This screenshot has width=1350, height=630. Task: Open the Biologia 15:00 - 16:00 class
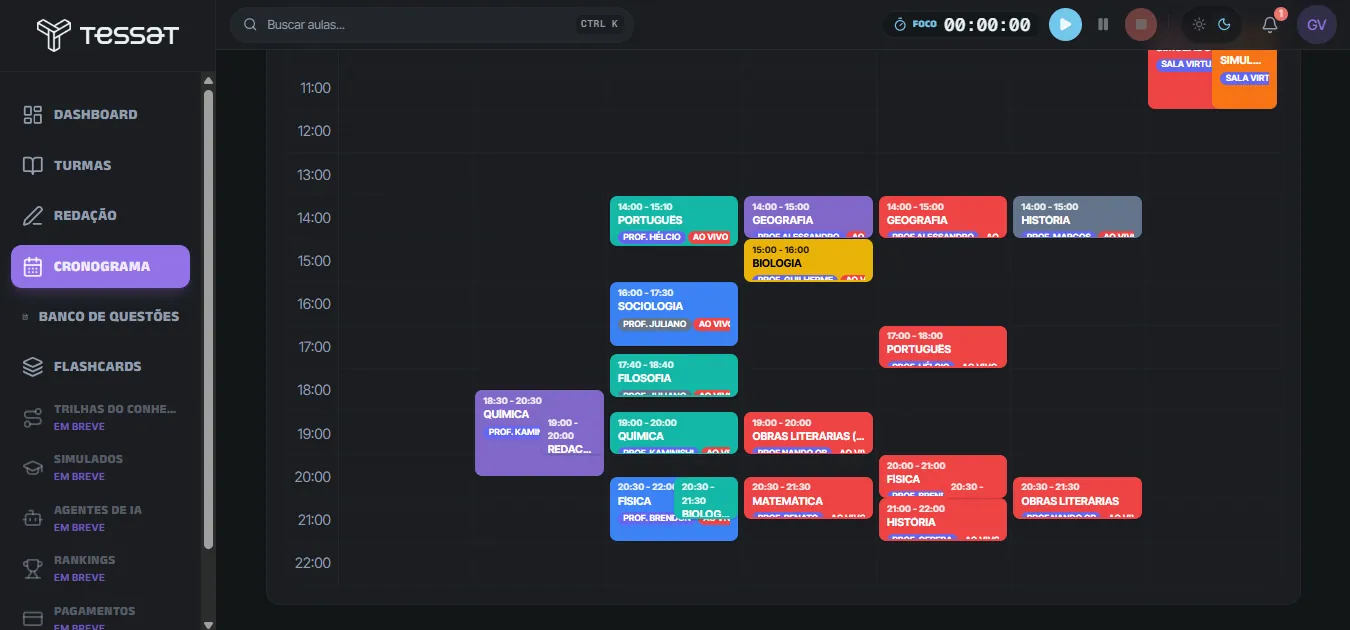point(808,260)
